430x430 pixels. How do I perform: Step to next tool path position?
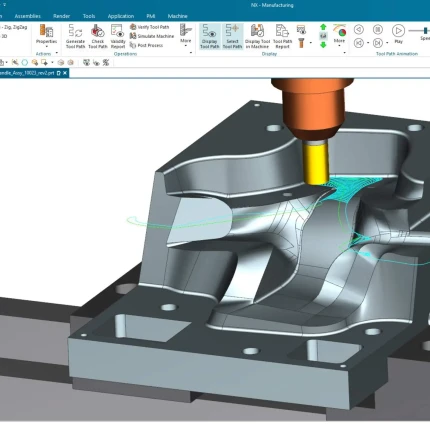[x=378, y=43]
